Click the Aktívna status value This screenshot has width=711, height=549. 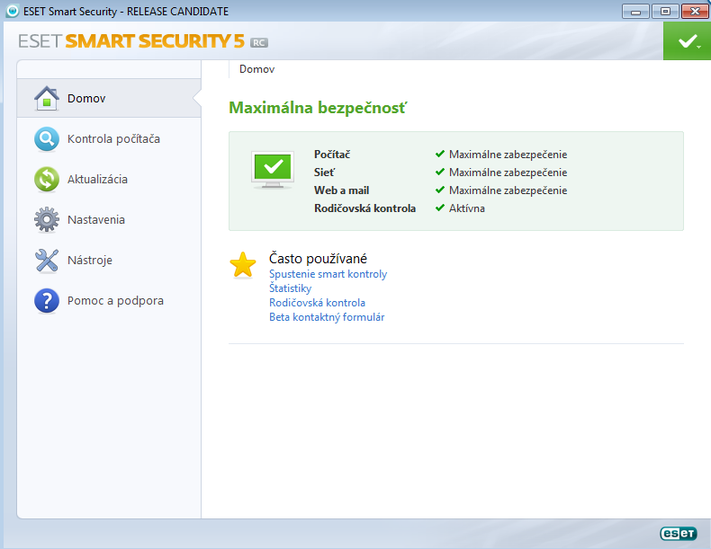click(467, 208)
